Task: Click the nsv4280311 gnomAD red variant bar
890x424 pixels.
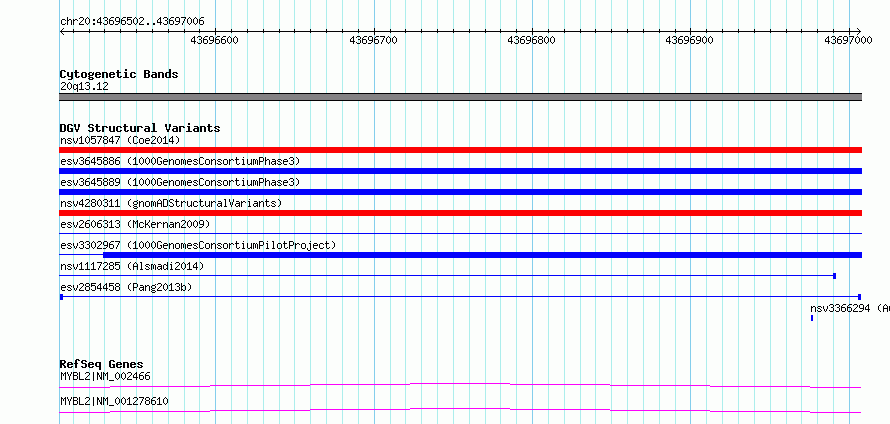Action: pos(460,213)
